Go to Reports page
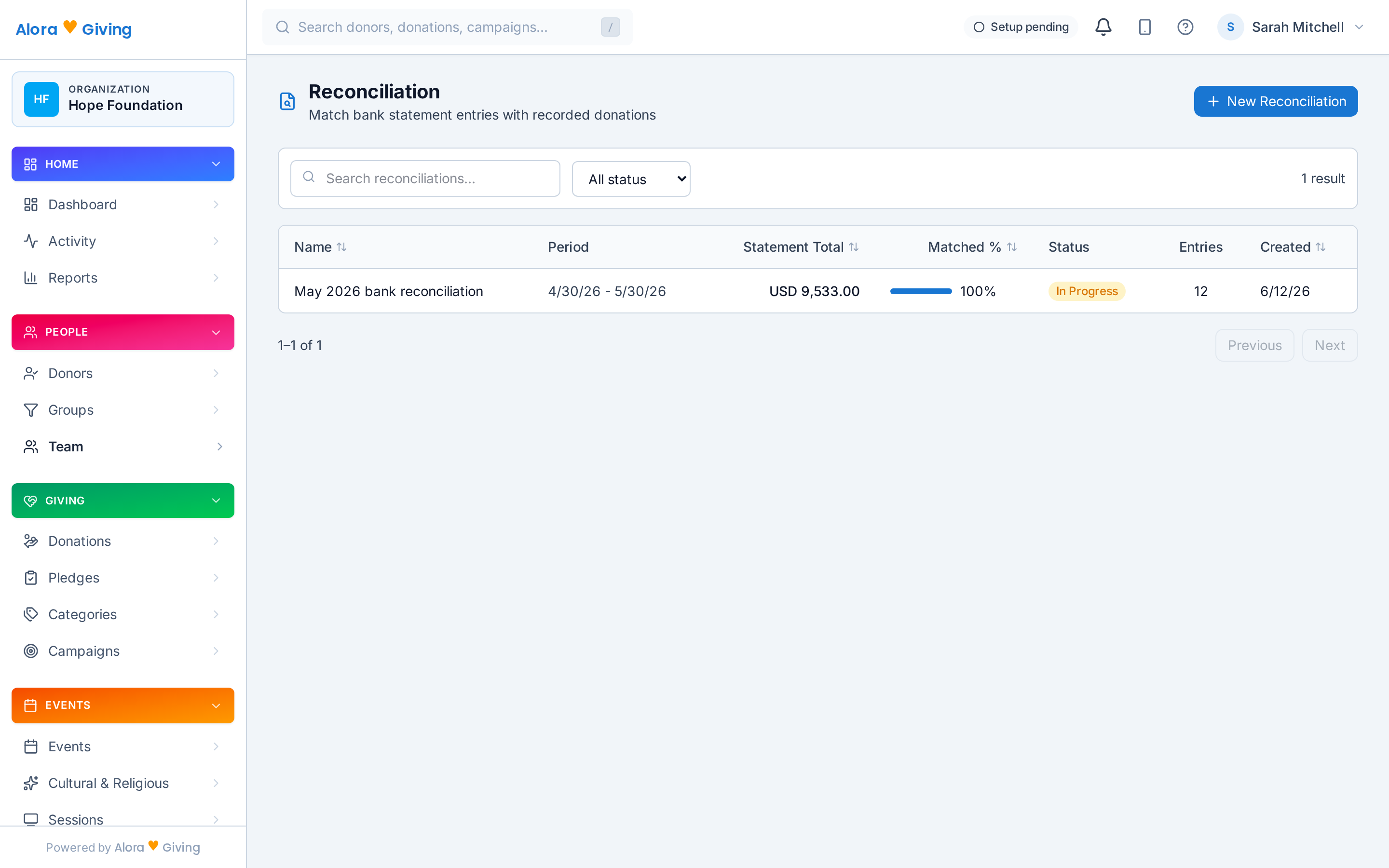Viewport: 1389px width, 868px height. tap(123, 278)
